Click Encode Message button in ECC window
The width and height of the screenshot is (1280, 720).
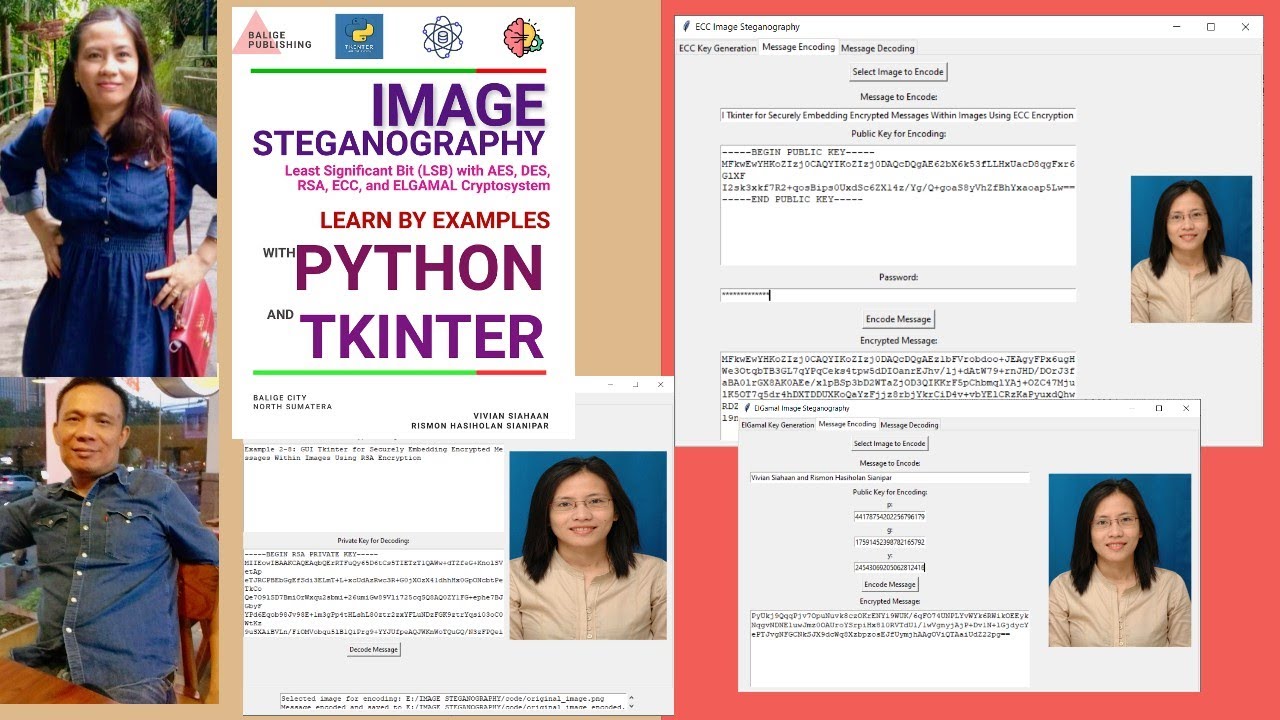pyautogui.click(x=898, y=319)
